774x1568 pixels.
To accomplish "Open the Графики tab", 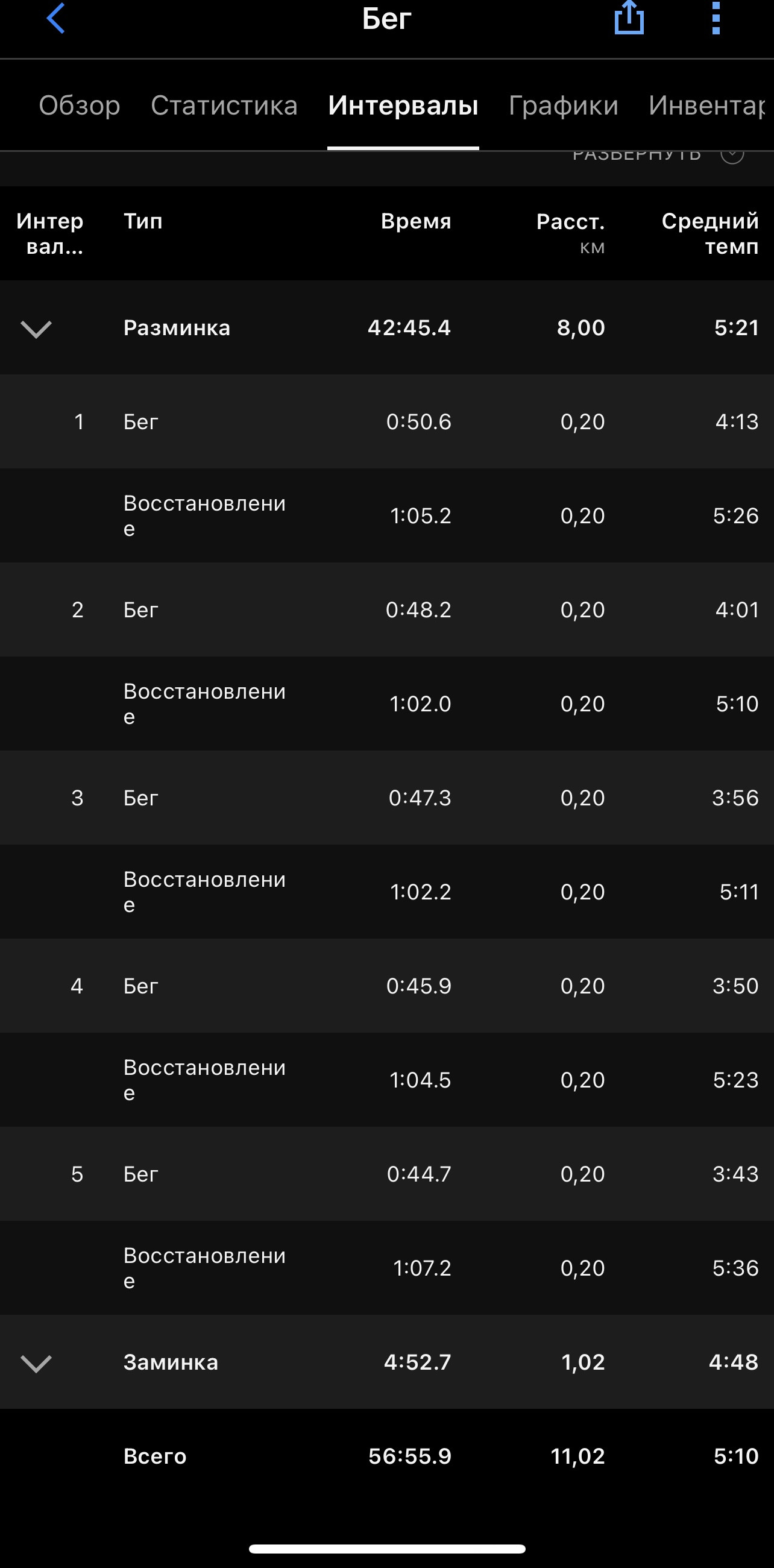I will pos(564,105).
